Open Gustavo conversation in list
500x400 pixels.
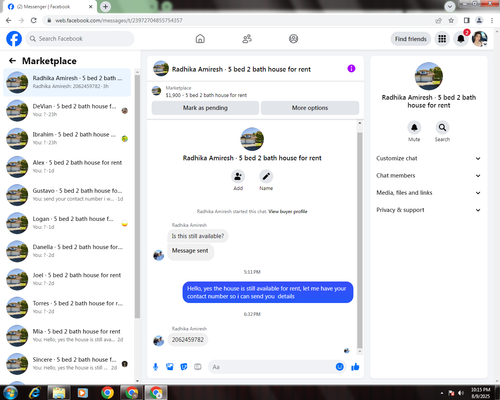(67, 195)
